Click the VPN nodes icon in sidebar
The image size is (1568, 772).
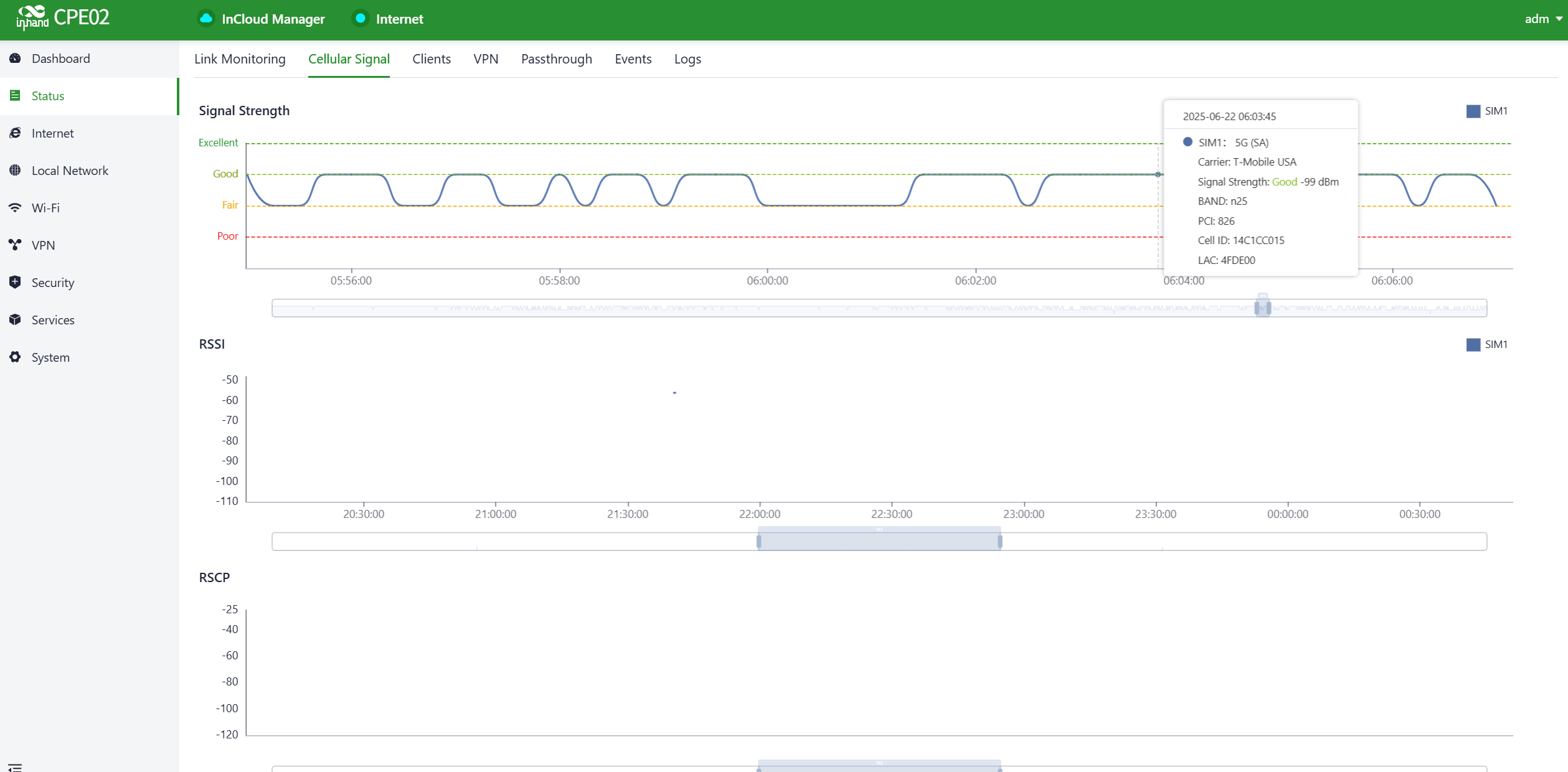point(16,245)
